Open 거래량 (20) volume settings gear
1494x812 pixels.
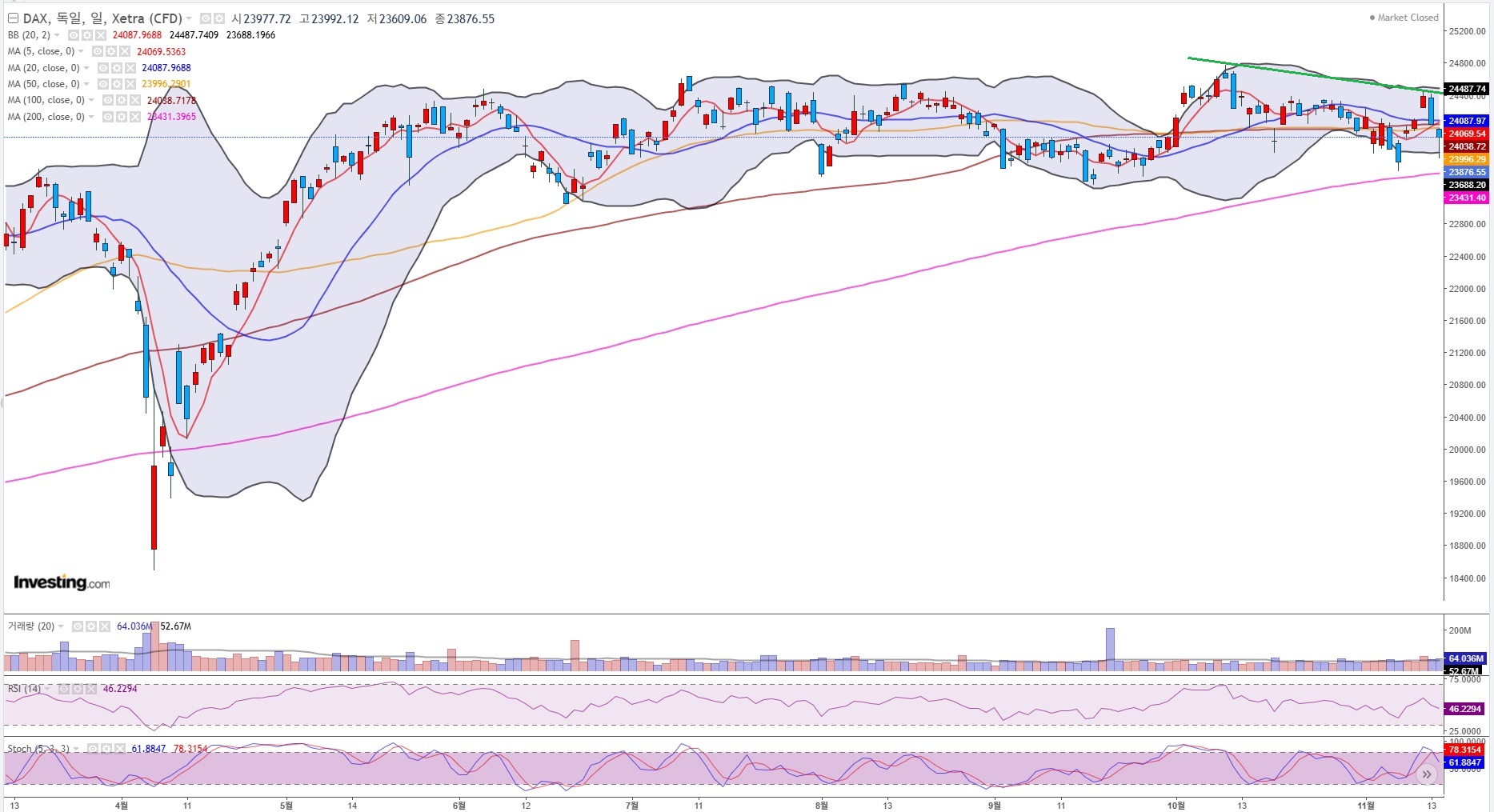pyautogui.click(x=90, y=626)
